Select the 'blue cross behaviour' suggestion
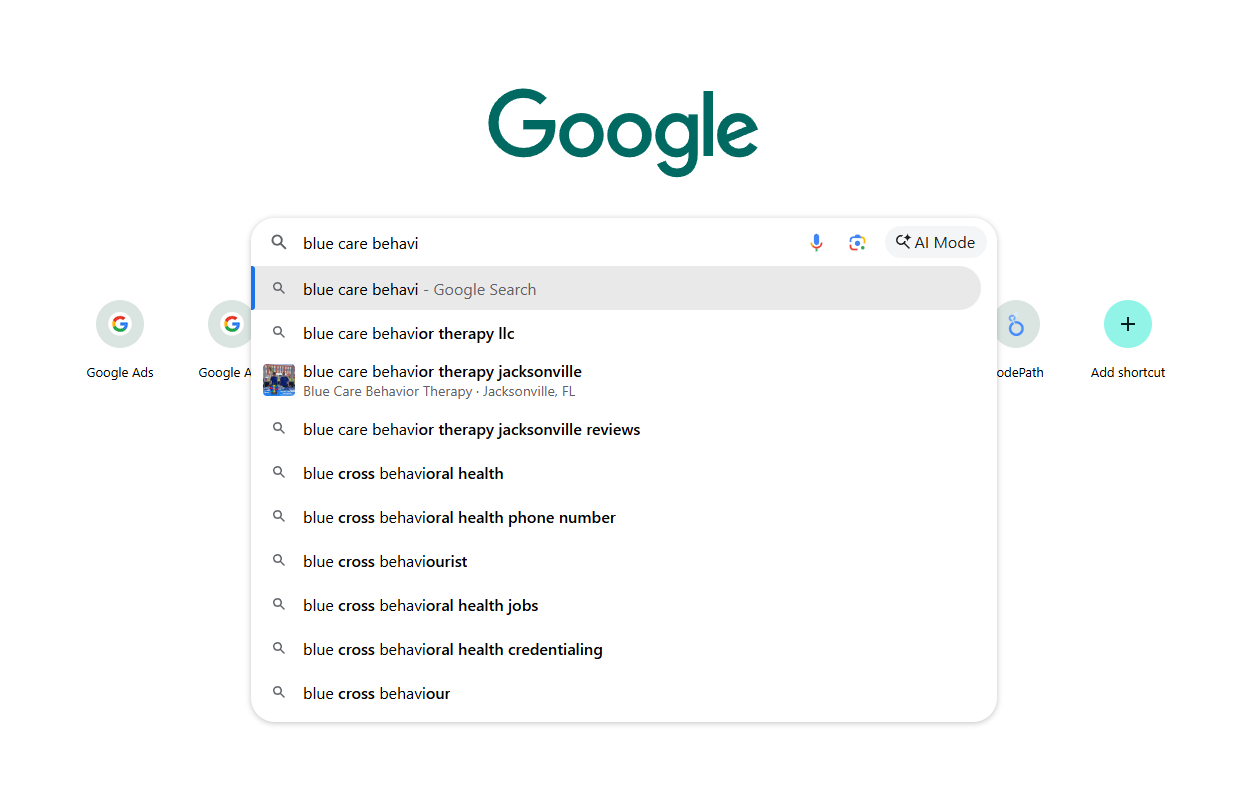This screenshot has height=788, width=1246. (x=616, y=692)
